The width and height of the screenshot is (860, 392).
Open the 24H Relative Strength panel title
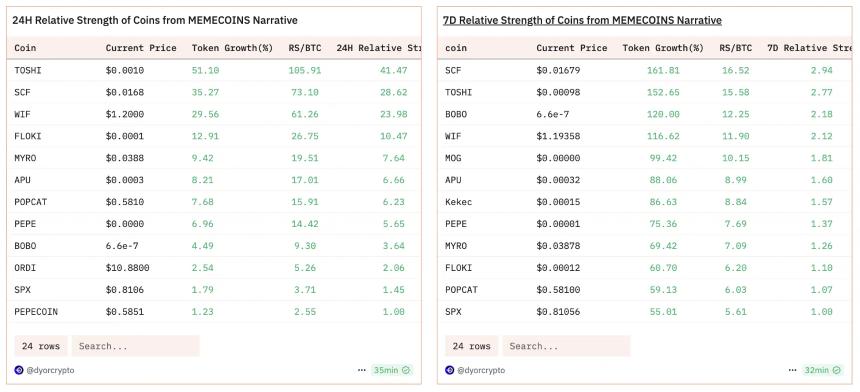155,20
